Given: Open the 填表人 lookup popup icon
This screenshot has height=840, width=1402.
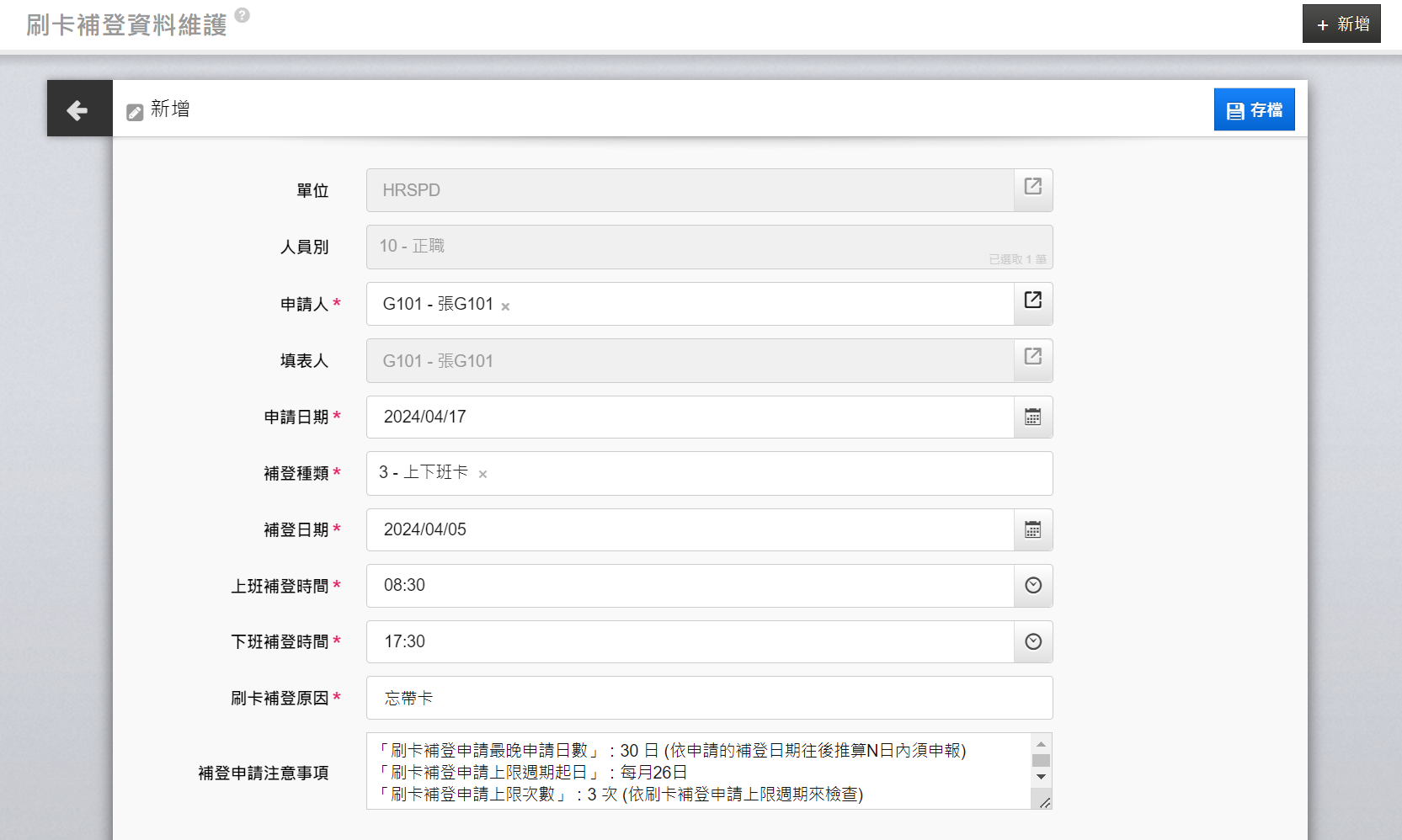Looking at the screenshot, I should [x=1032, y=357].
